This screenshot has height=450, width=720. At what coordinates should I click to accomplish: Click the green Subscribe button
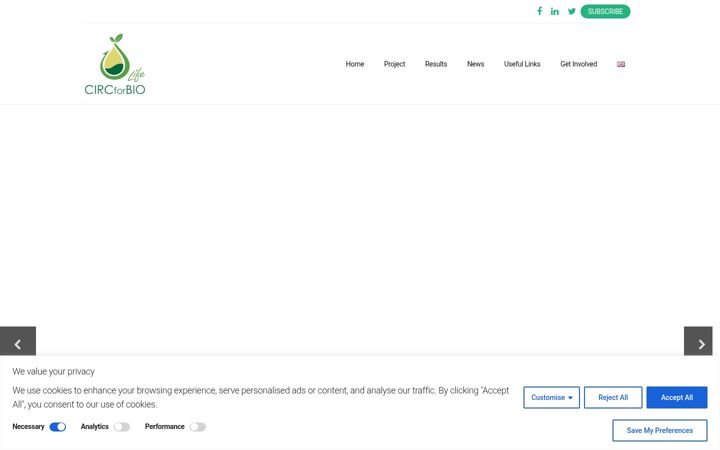tap(605, 11)
